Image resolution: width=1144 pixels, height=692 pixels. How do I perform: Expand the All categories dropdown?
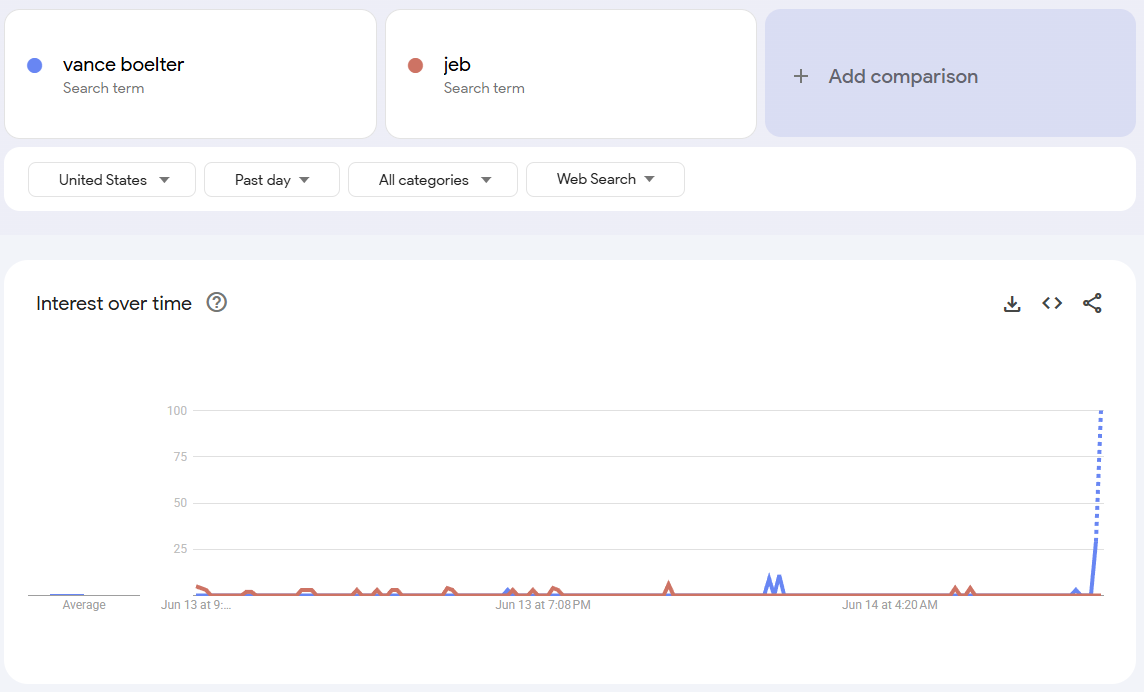tap(433, 180)
